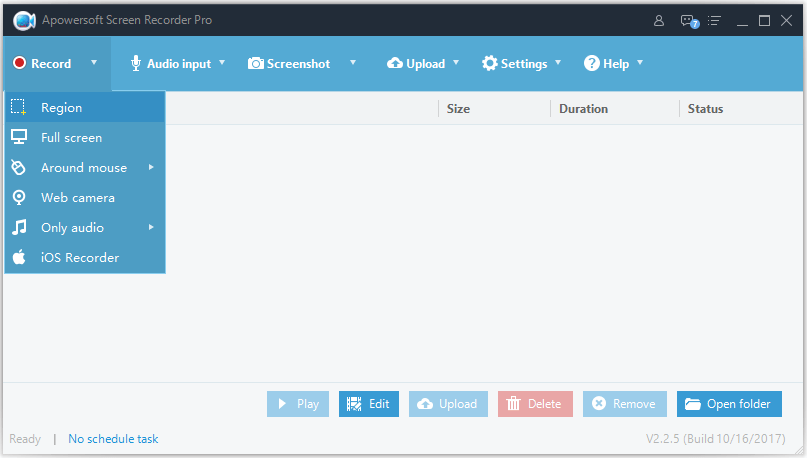Image resolution: width=807 pixels, height=458 pixels.
Task: Sort by the Size column header
Action: tap(458, 109)
